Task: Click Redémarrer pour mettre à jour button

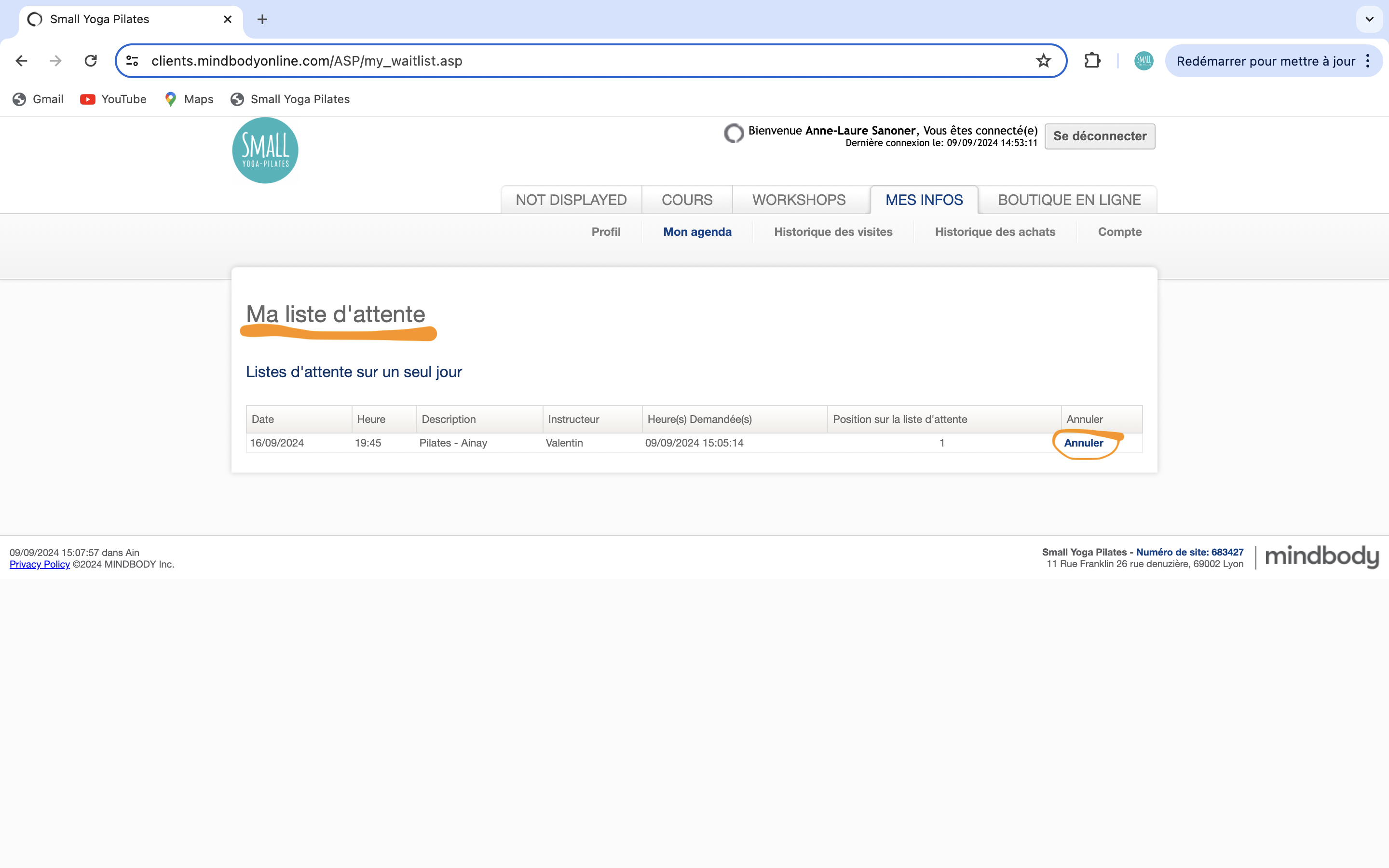Action: point(1266,61)
